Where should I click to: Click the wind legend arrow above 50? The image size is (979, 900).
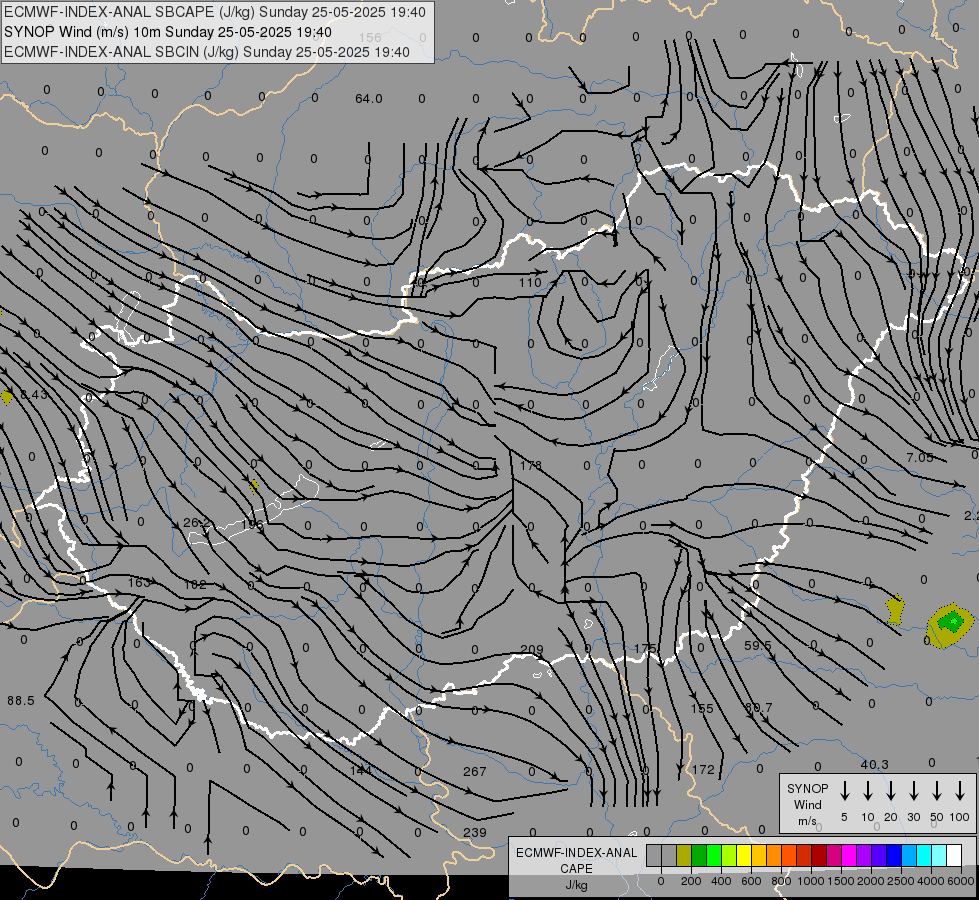[x=937, y=791]
